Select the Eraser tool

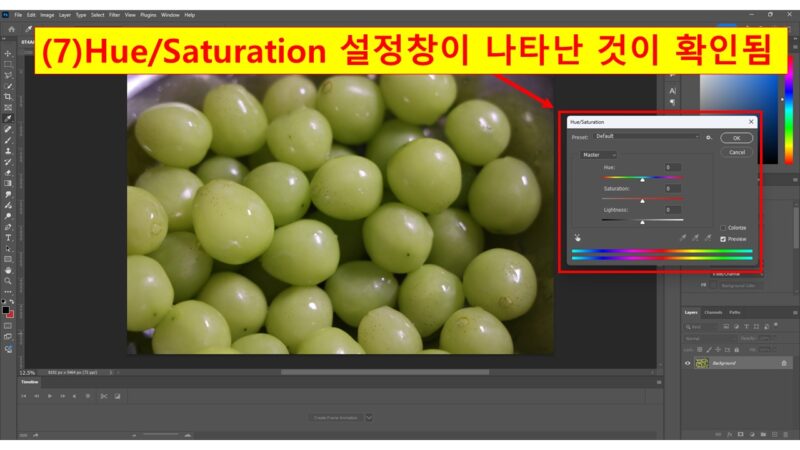click(8, 172)
